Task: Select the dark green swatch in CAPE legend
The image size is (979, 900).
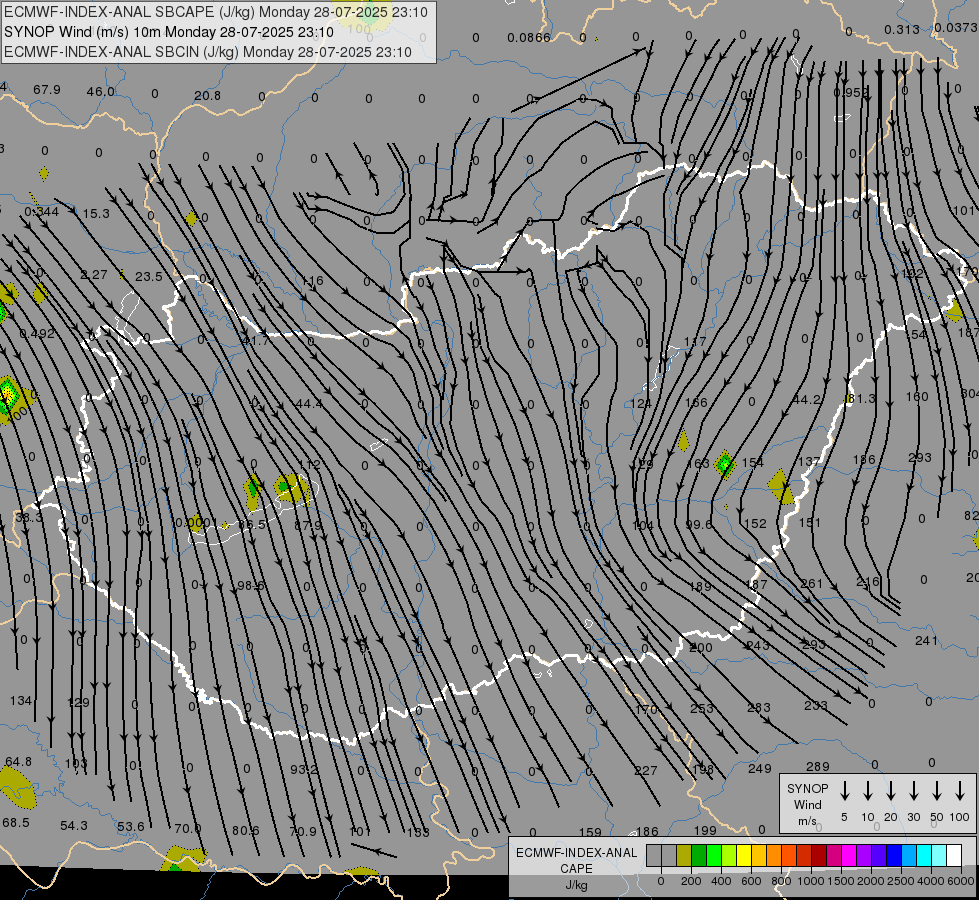Action: [699, 855]
